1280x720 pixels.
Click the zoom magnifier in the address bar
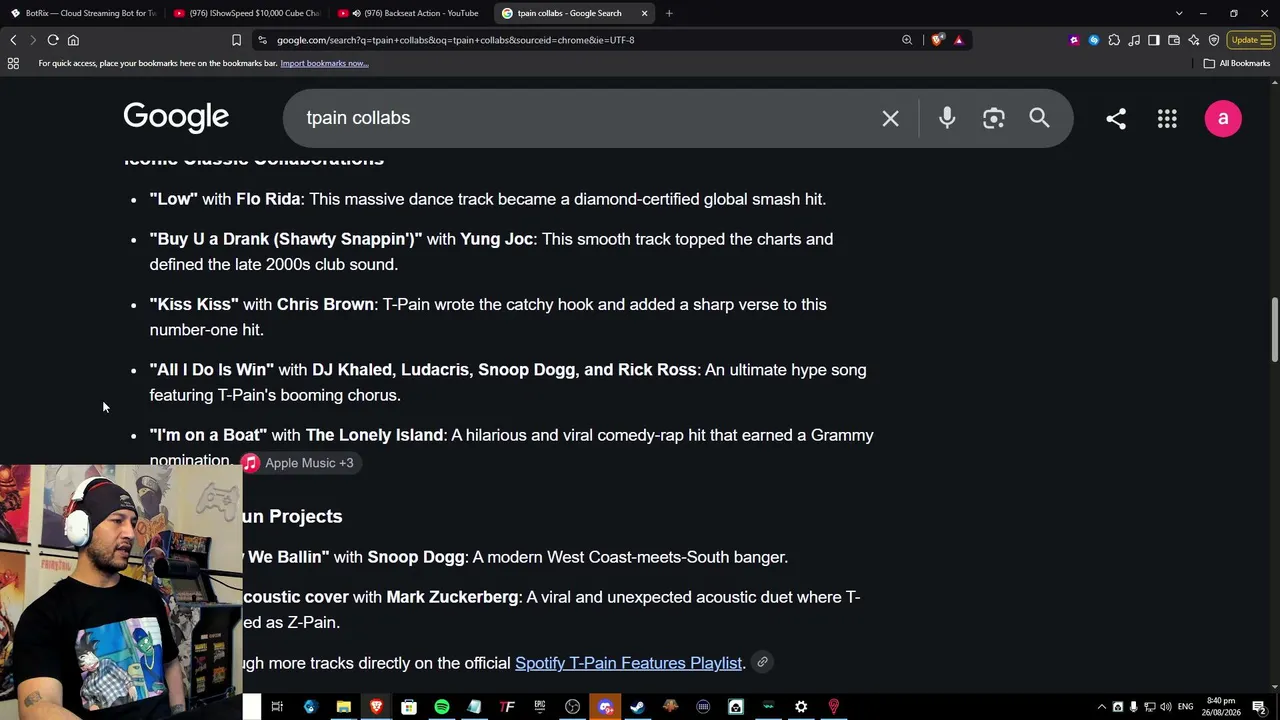[907, 40]
